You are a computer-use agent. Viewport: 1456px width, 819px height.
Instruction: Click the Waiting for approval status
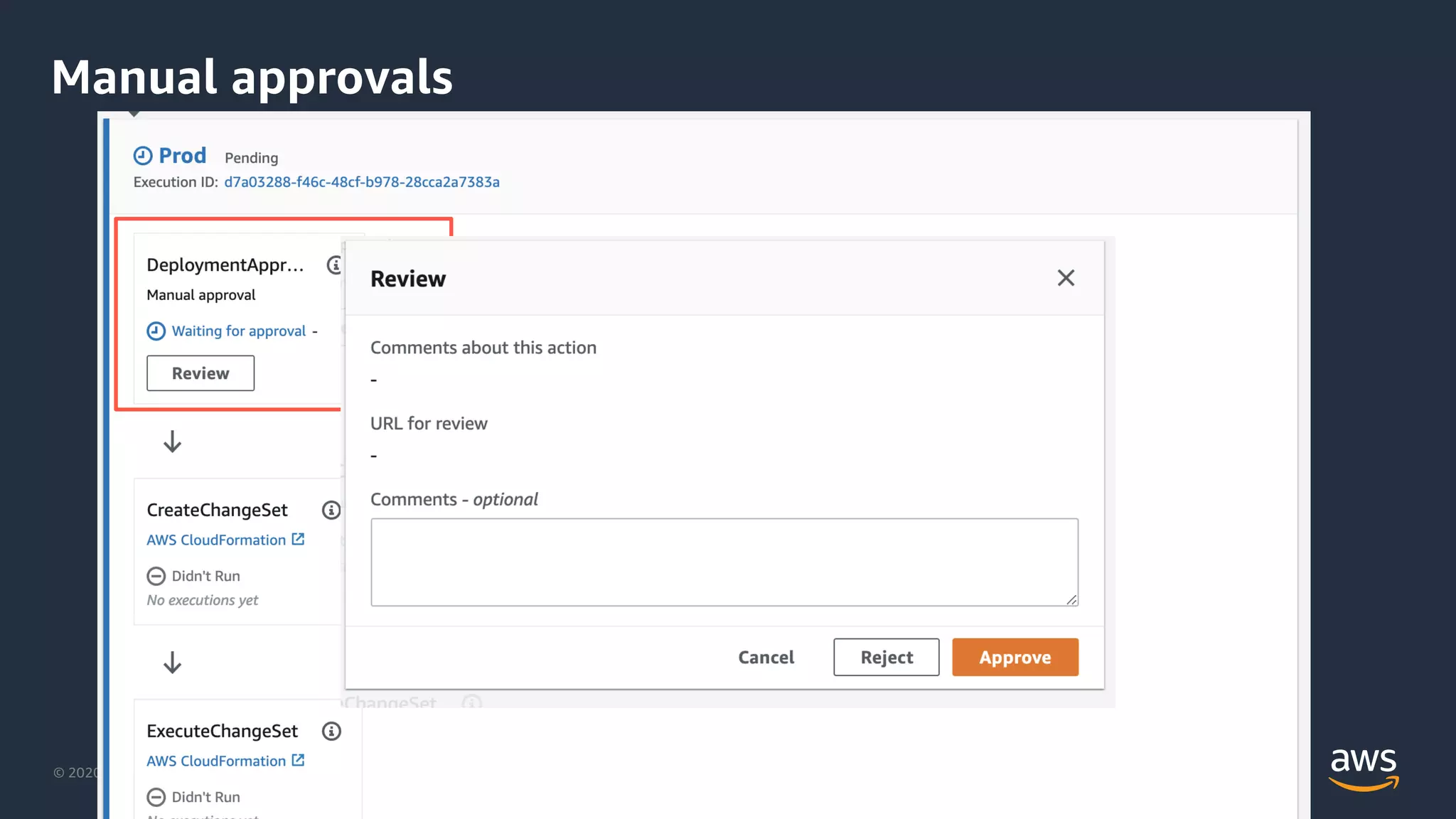pos(238,331)
